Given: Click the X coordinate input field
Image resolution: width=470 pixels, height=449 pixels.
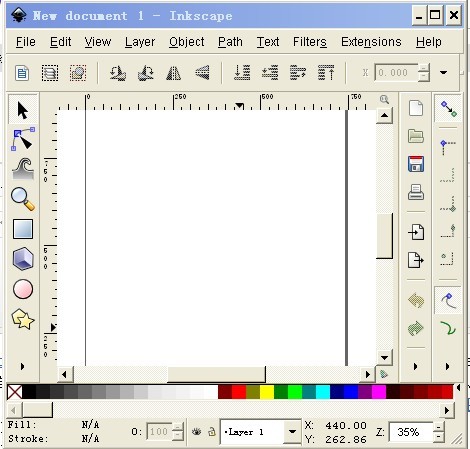Looking at the screenshot, I should pos(396,72).
